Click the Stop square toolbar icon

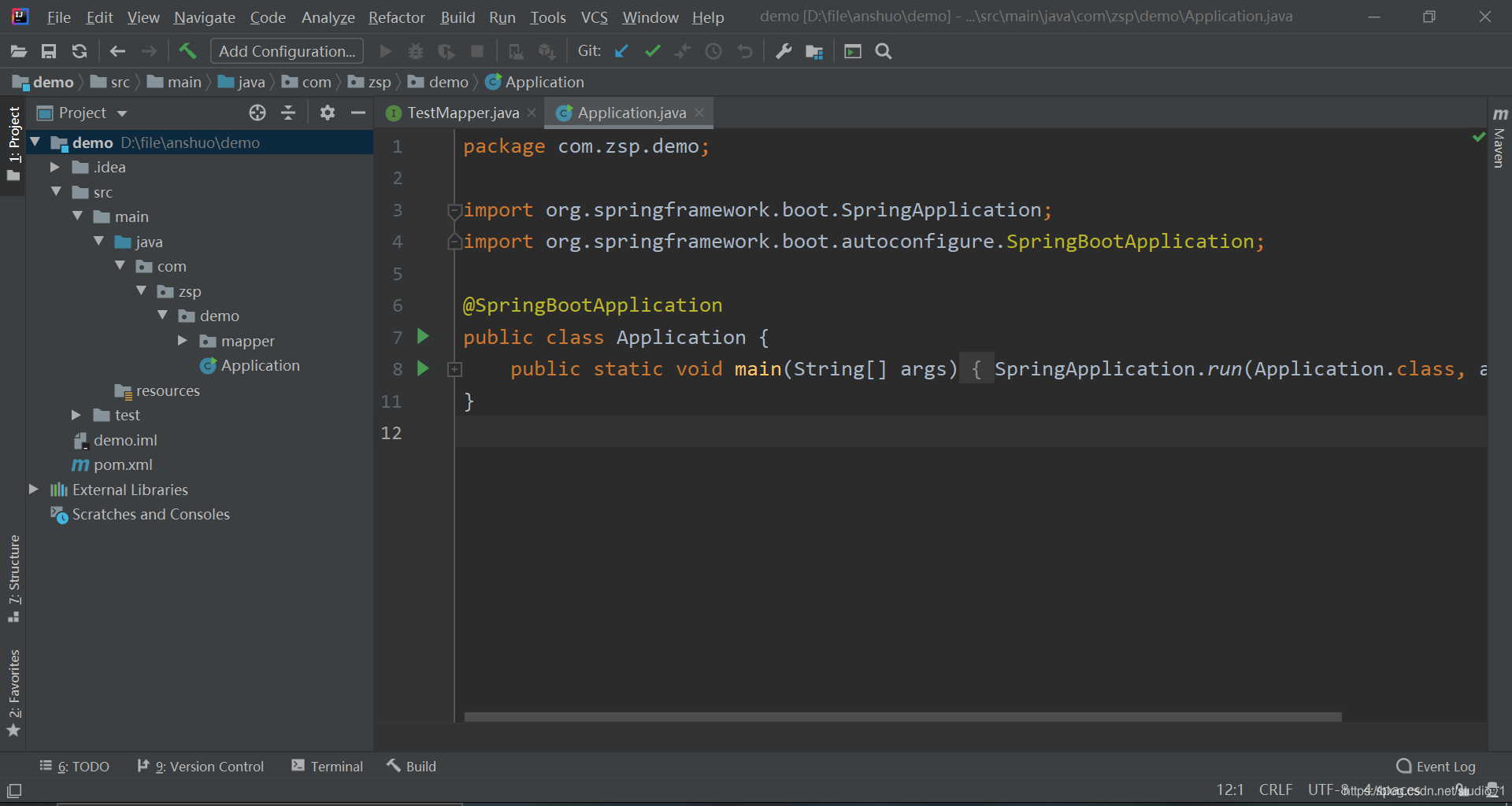(x=477, y=51)
